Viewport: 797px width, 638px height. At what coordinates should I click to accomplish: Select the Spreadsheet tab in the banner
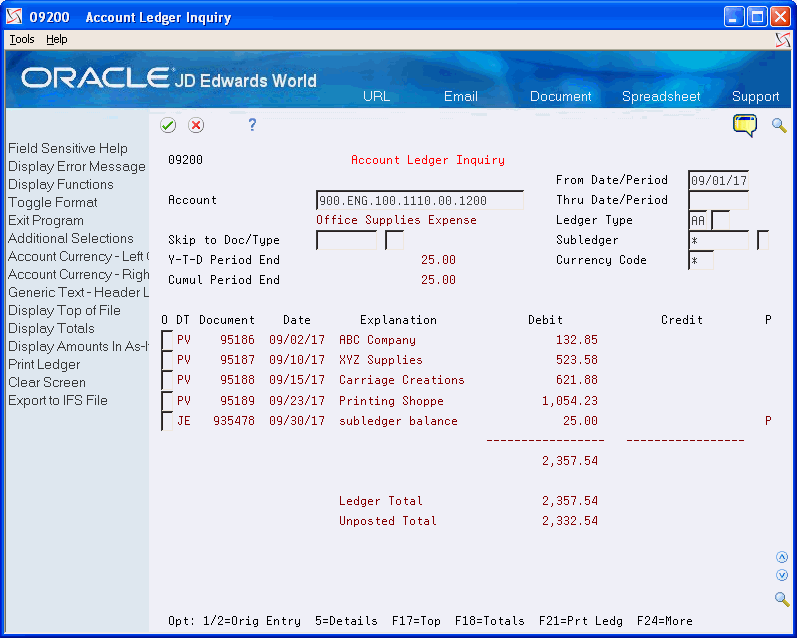[x=661, y=96]
